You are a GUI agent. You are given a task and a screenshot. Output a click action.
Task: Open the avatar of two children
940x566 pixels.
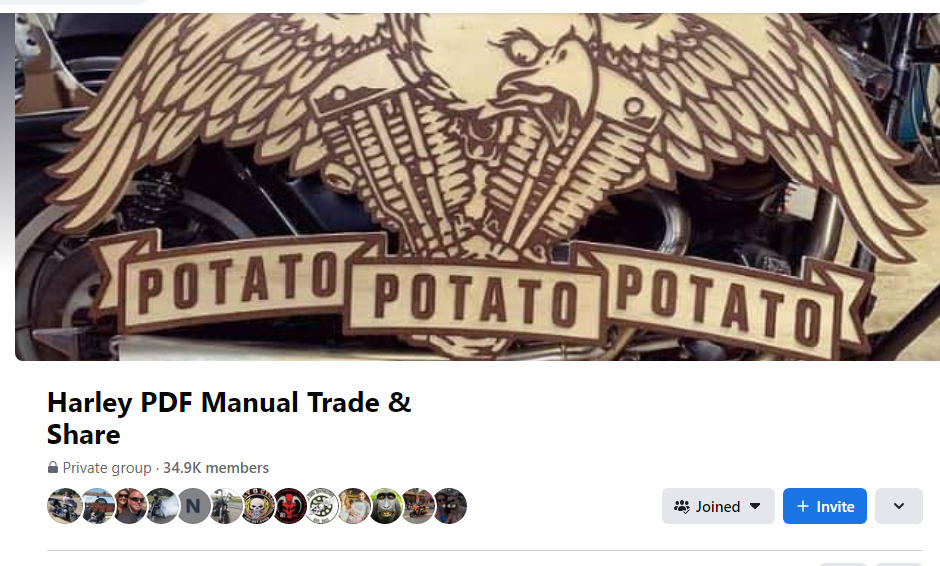click(354, 506)
